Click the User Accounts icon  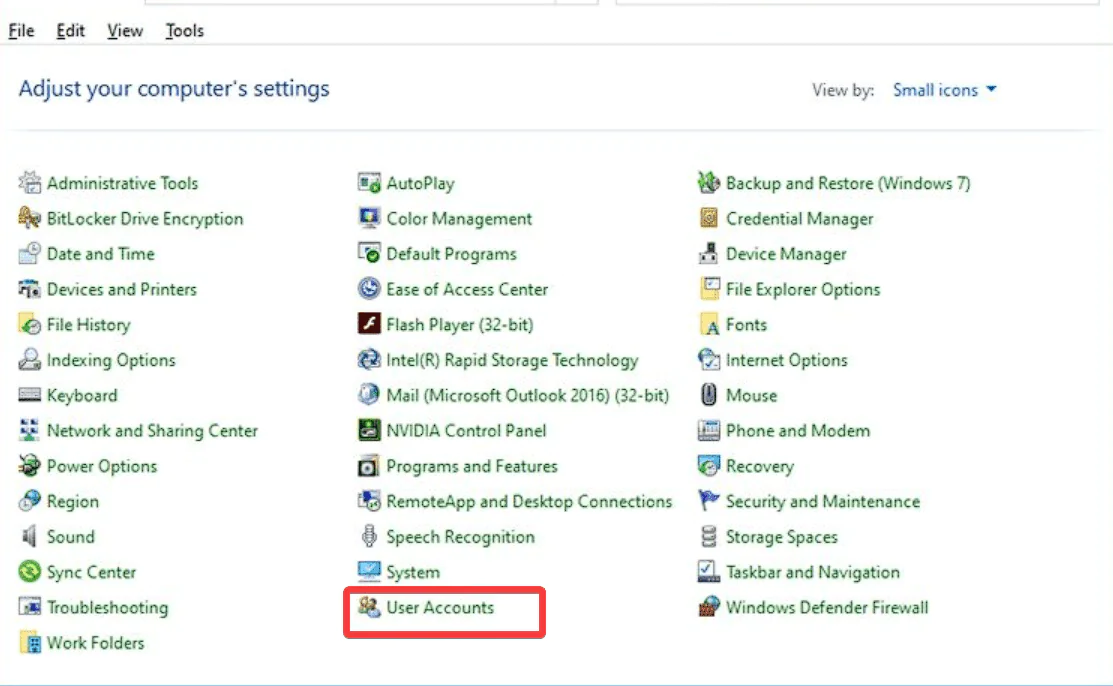tap(369, 607)
